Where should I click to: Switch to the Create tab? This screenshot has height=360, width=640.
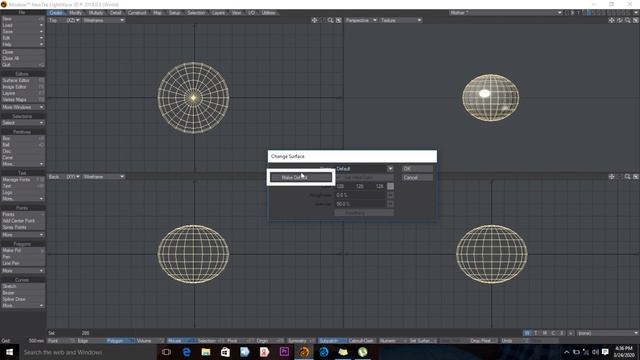click(x=56, y=13)
